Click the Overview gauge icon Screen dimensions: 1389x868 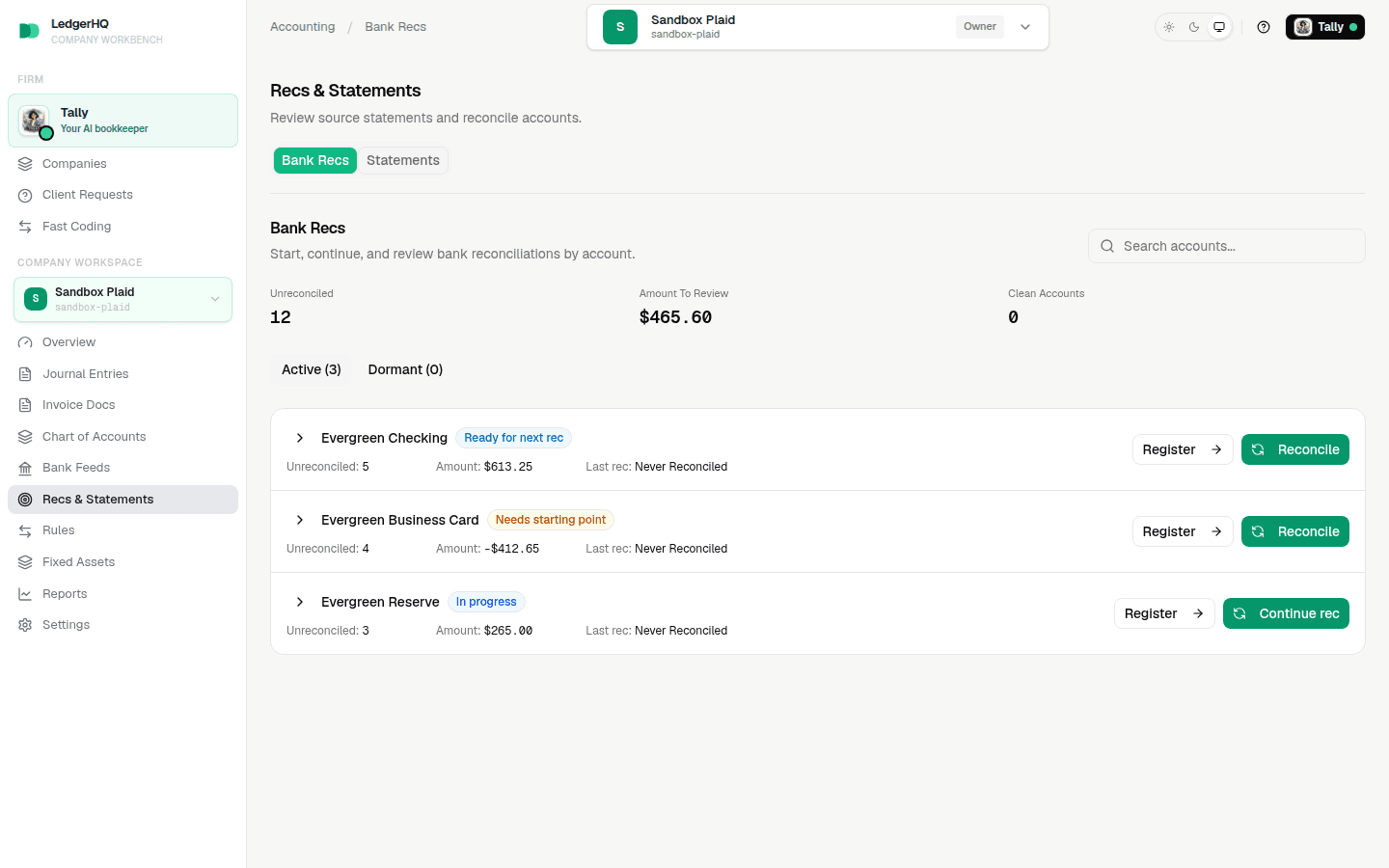tap(25, 342)
